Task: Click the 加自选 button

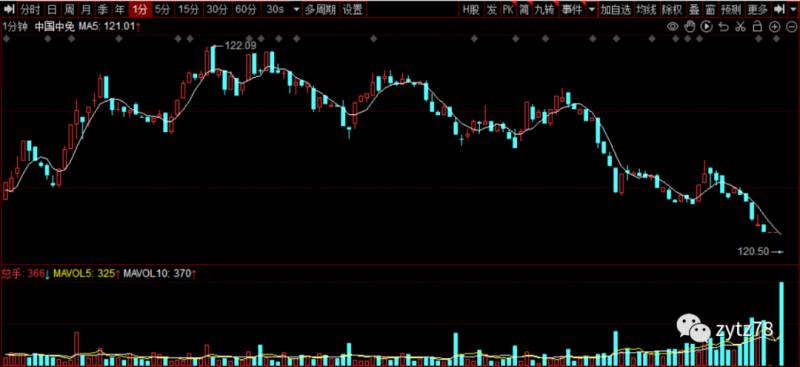Action: coord(615,9)
